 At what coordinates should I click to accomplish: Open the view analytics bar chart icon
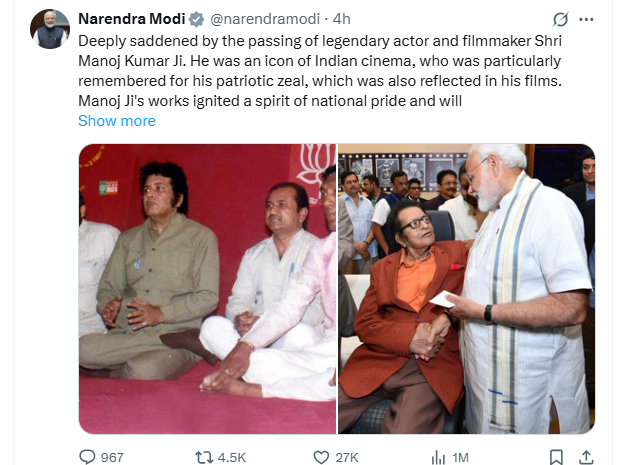(438, 457)
